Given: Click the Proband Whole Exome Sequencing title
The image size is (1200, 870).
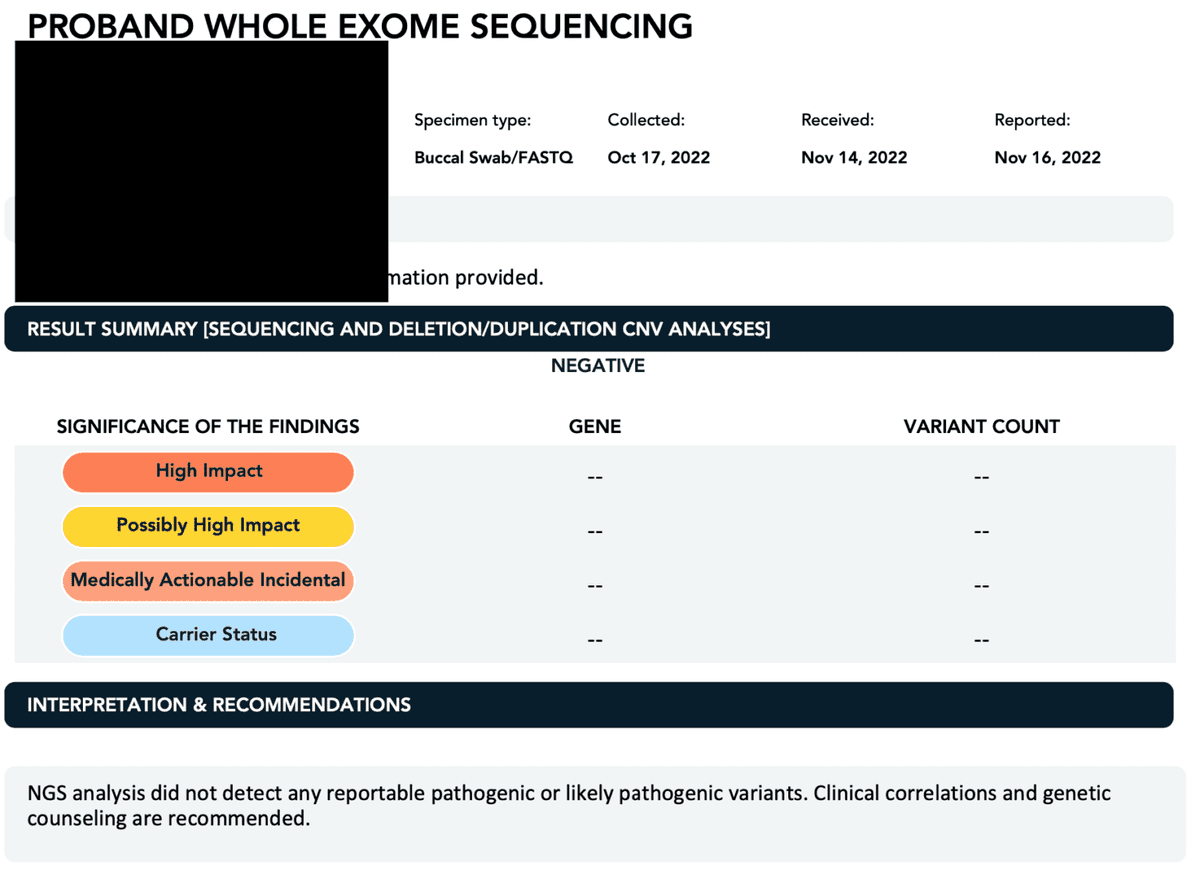Looking at the screenshot, I should click(360, 27).
